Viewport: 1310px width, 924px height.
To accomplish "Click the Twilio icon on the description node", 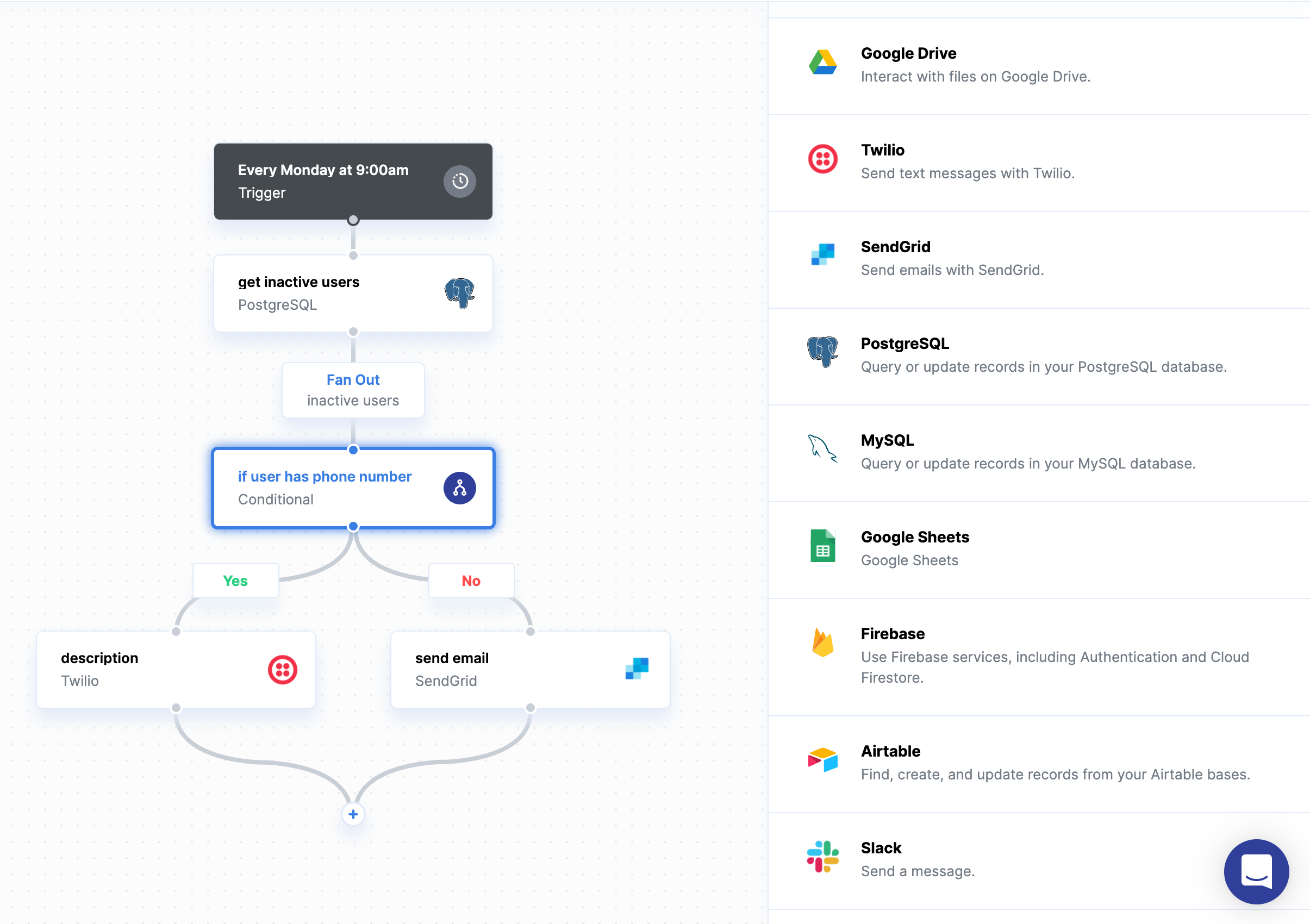I will coord(283,670).
